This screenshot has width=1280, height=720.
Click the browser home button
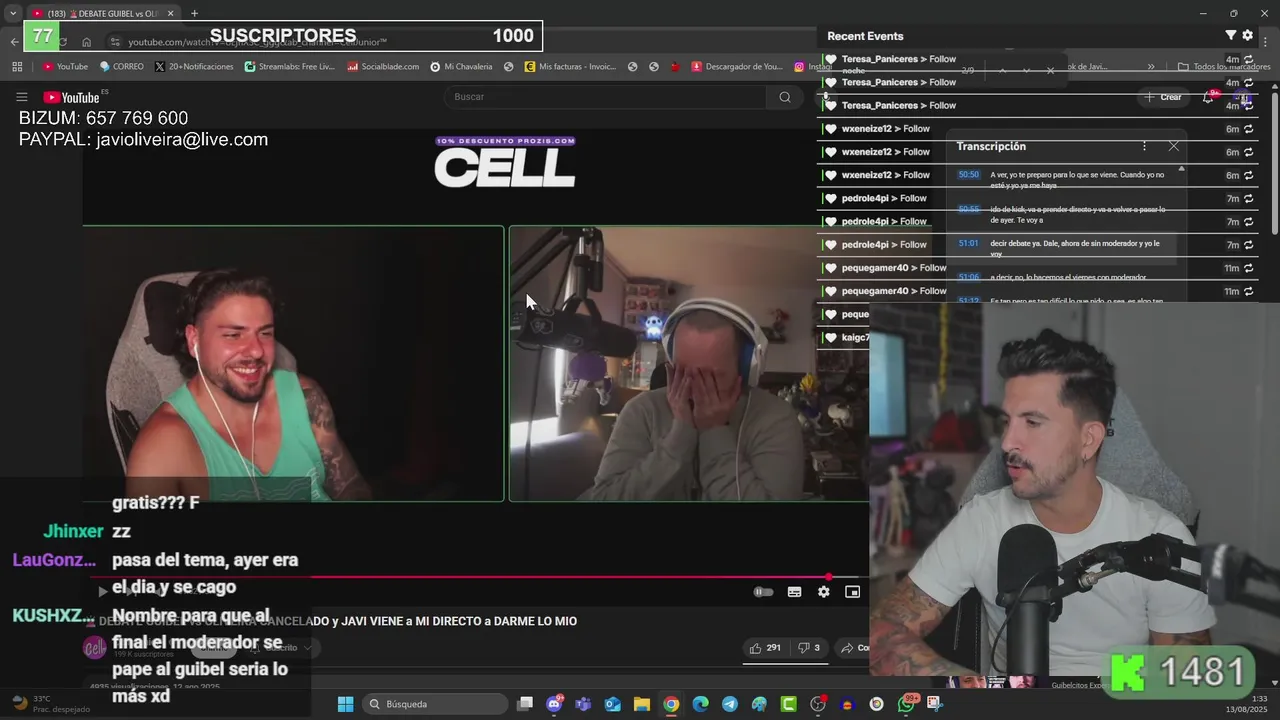87,42
